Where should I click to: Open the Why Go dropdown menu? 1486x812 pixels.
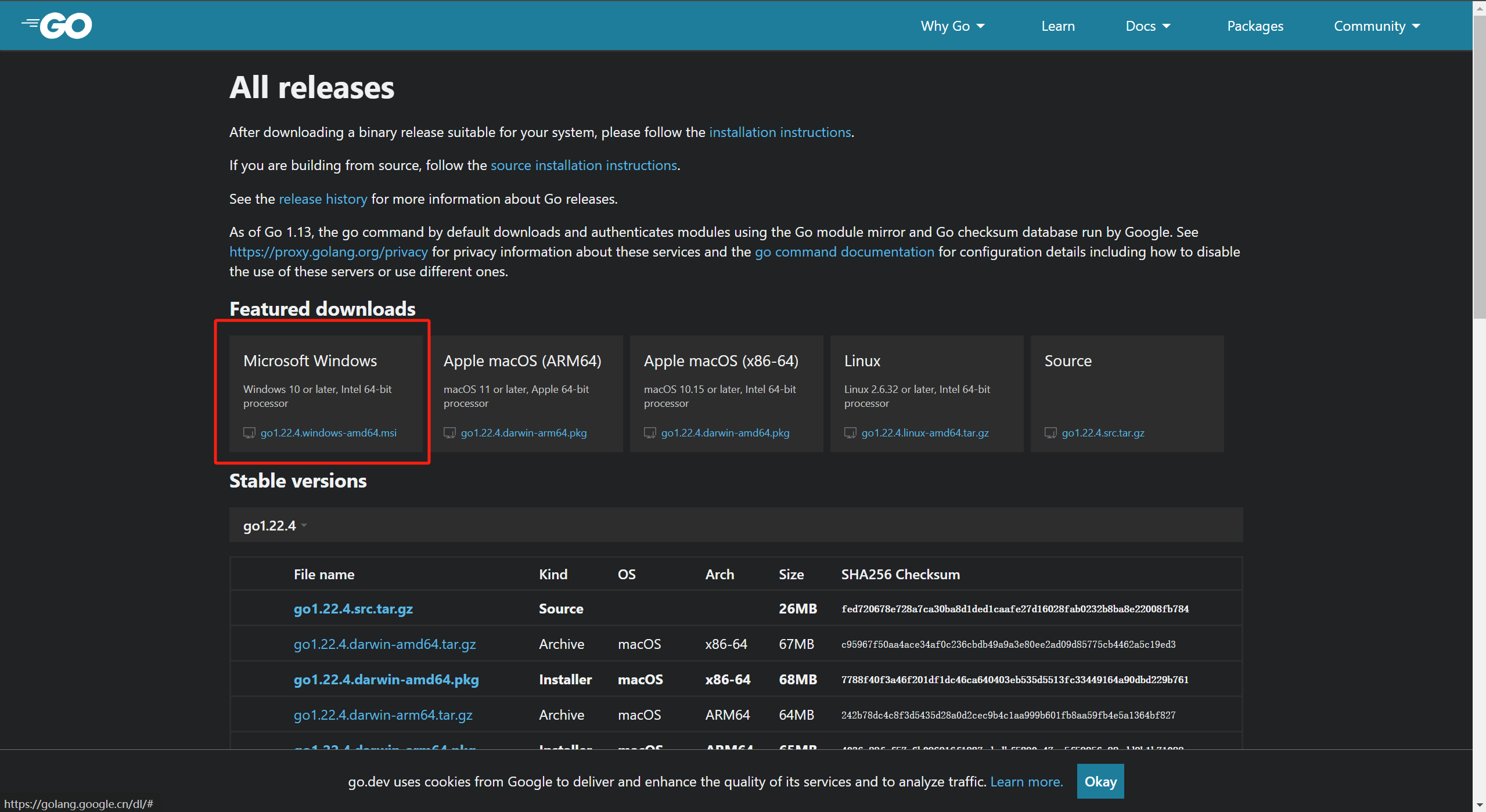(952, 26)
